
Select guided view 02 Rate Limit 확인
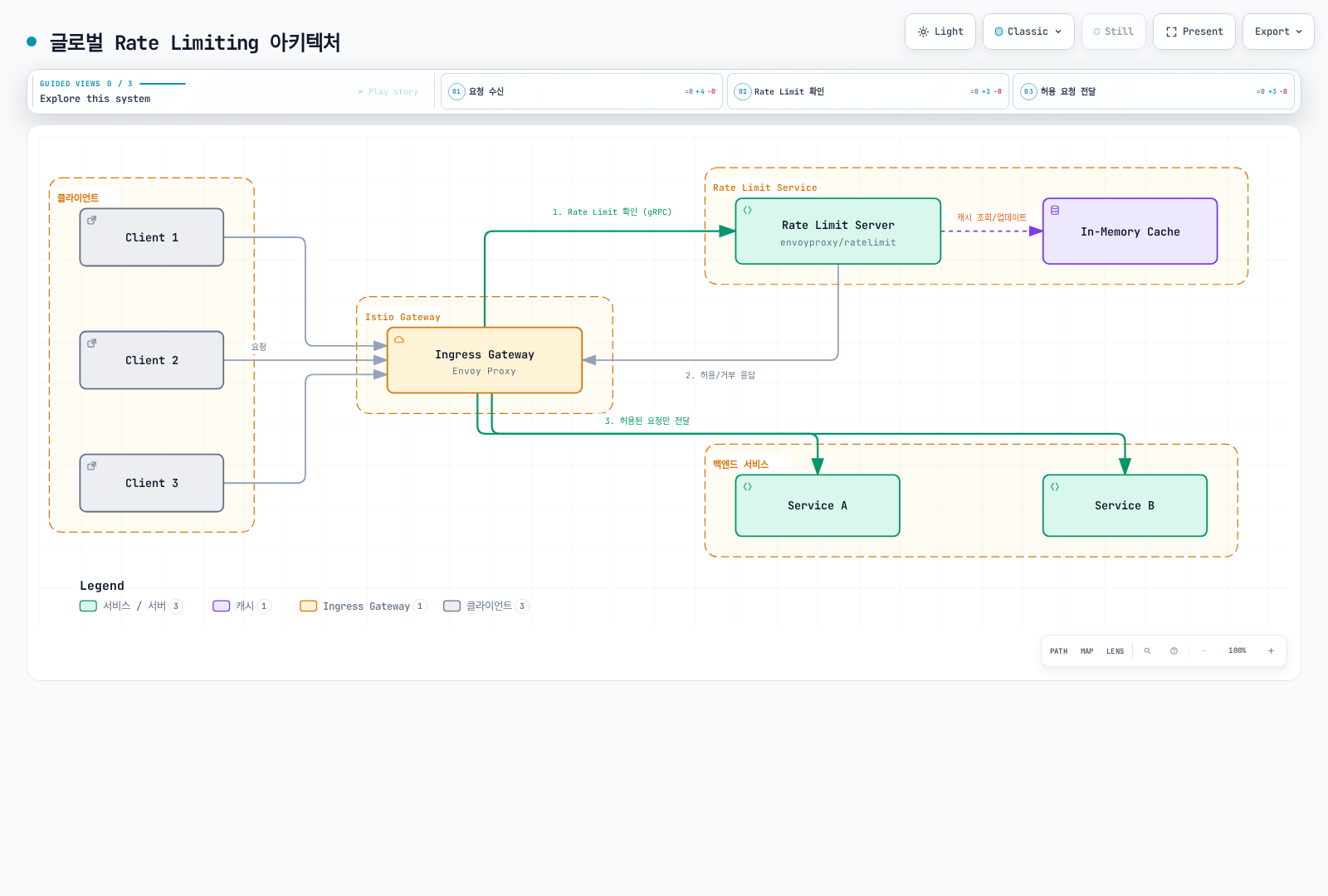[x=867, y=91]
